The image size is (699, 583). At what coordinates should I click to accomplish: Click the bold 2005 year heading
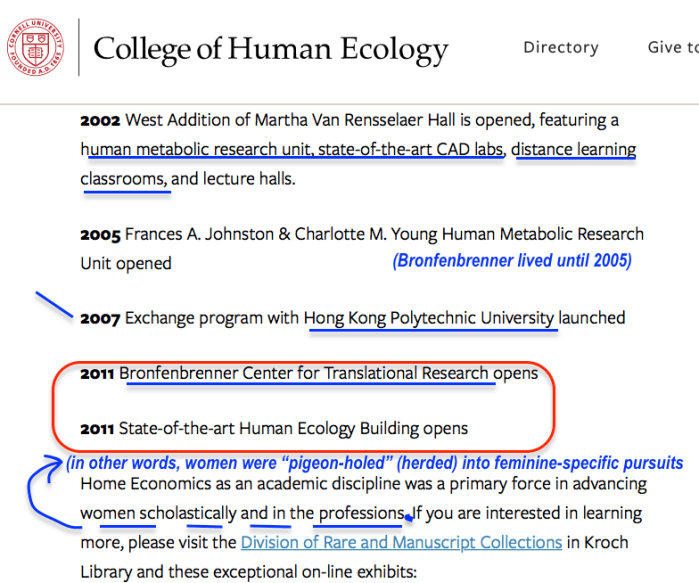click(100, 234)
